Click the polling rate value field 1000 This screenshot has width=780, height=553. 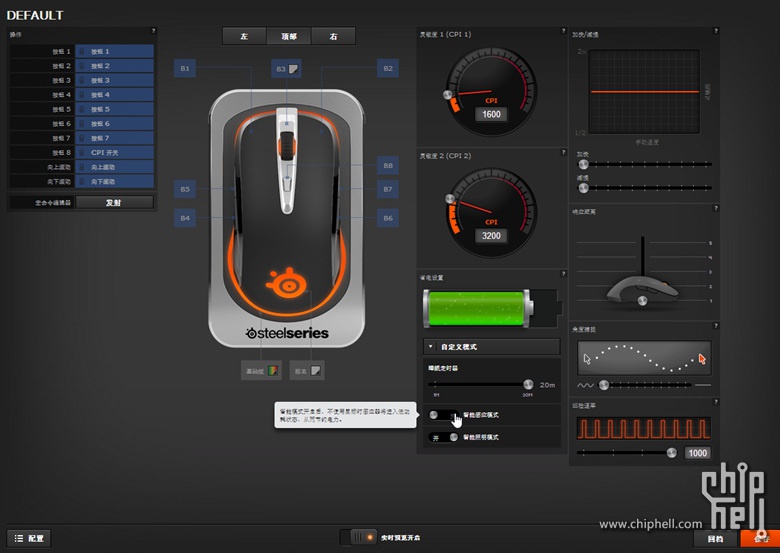point(697,453)
